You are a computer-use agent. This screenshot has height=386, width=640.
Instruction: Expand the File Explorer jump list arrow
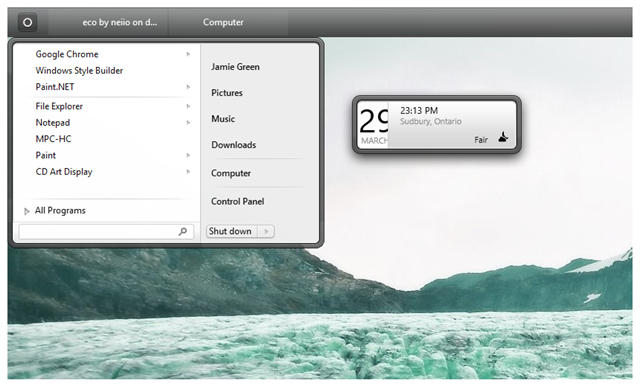pos(188,106)
